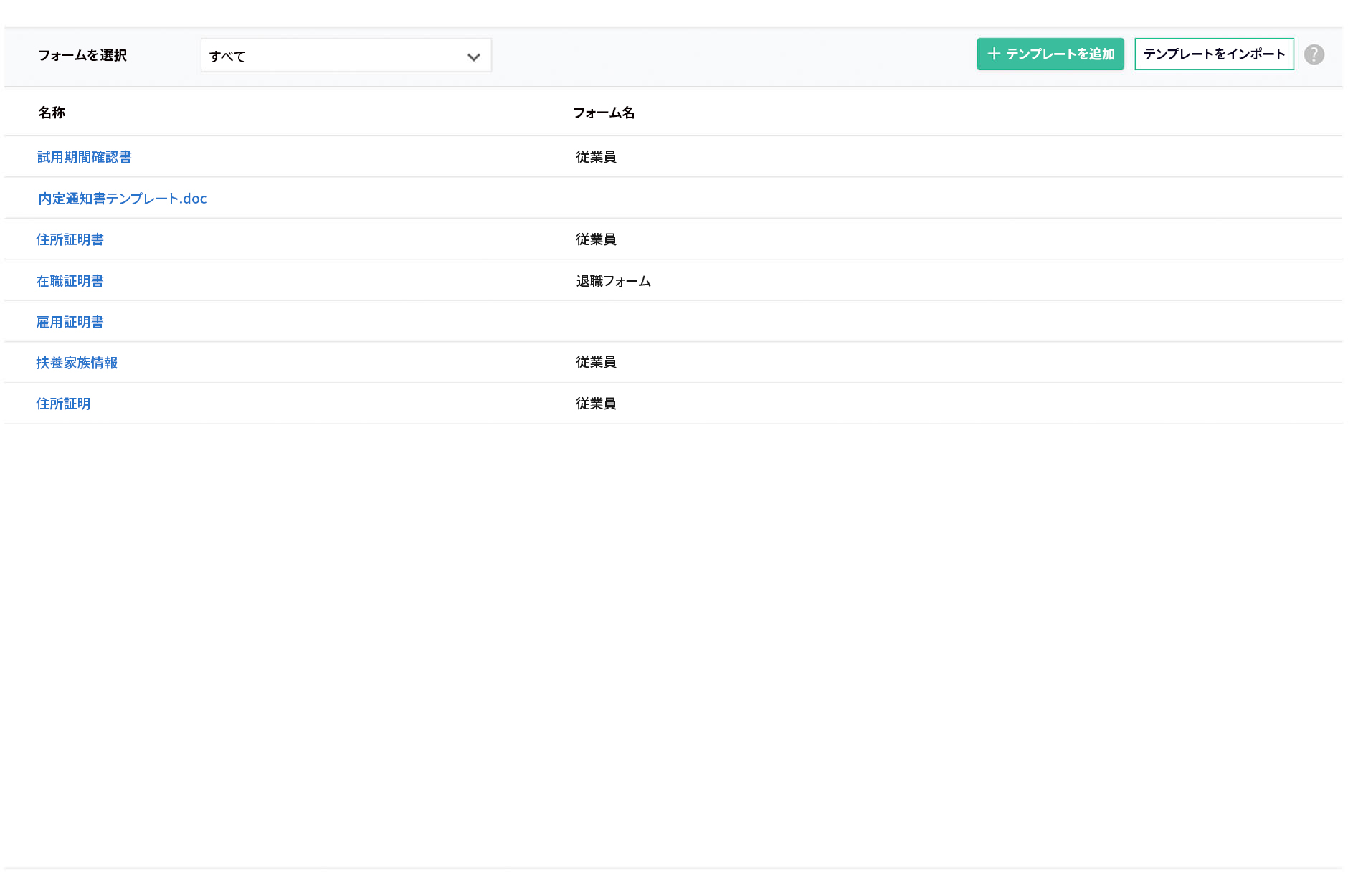Click the フォーム名 column header

pos(604,113)
